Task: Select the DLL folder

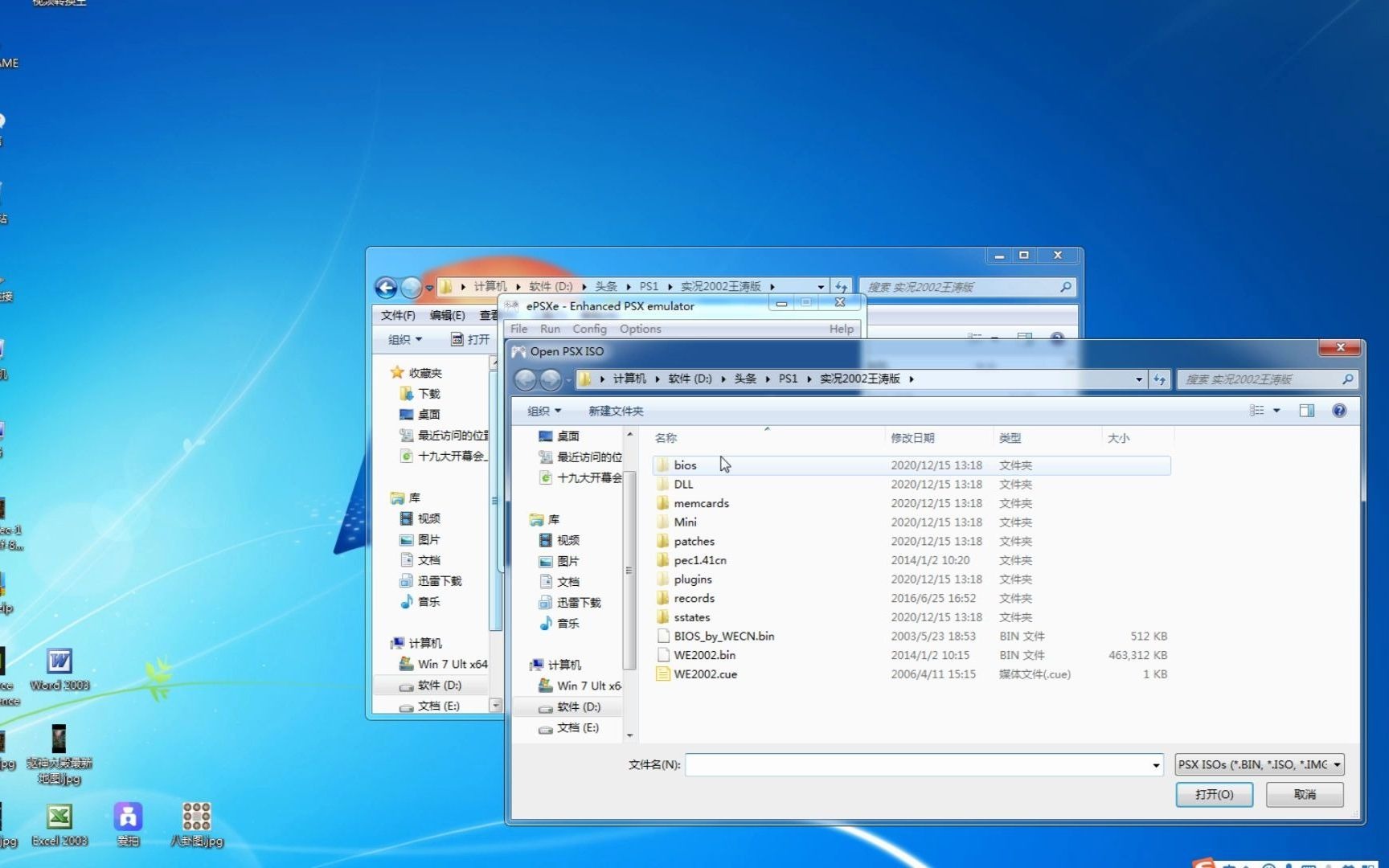Action: 911,485
